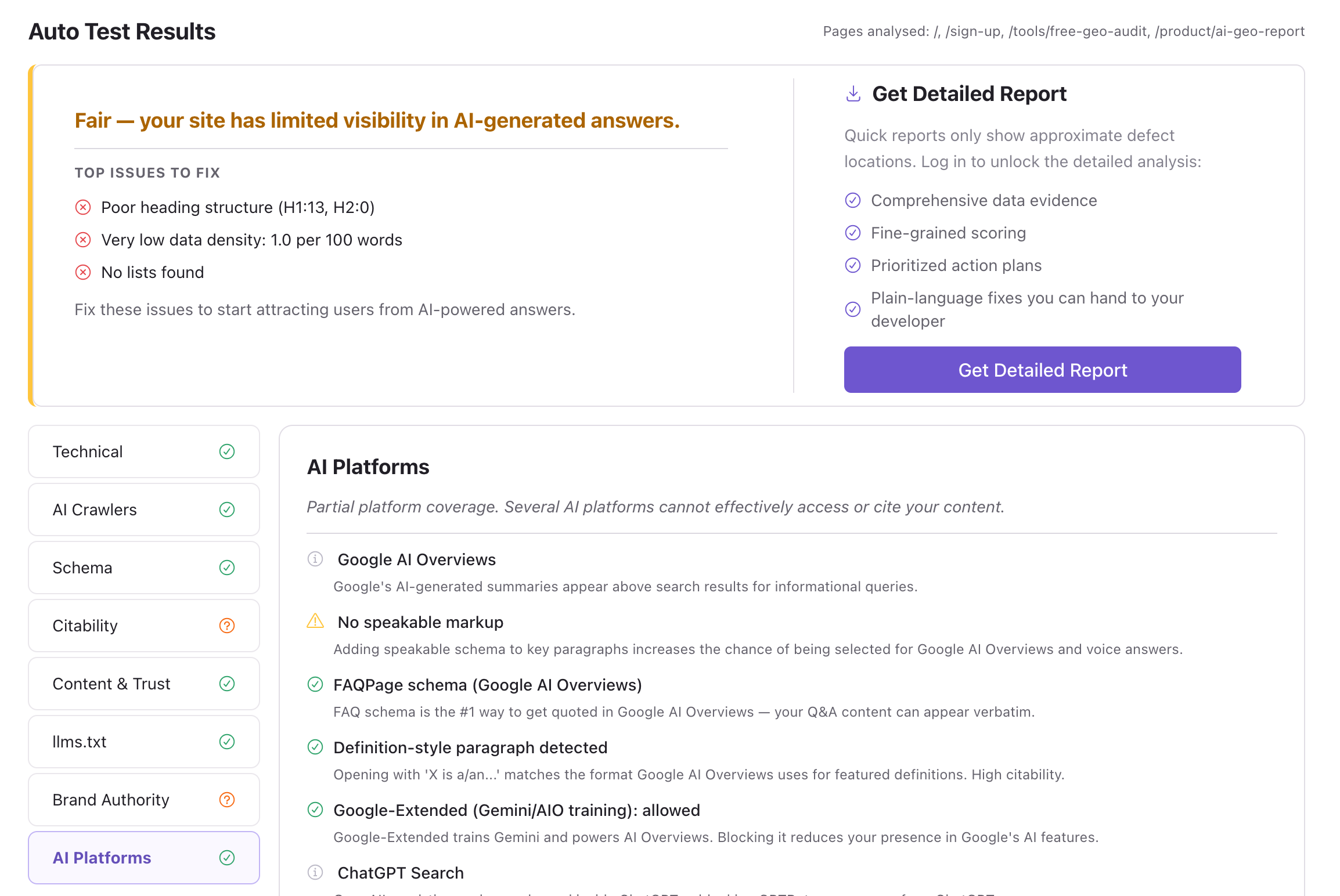Click the info icon next to Google AI Overviews
This screenshot has width=1340, height=896.
pos(315,559)
